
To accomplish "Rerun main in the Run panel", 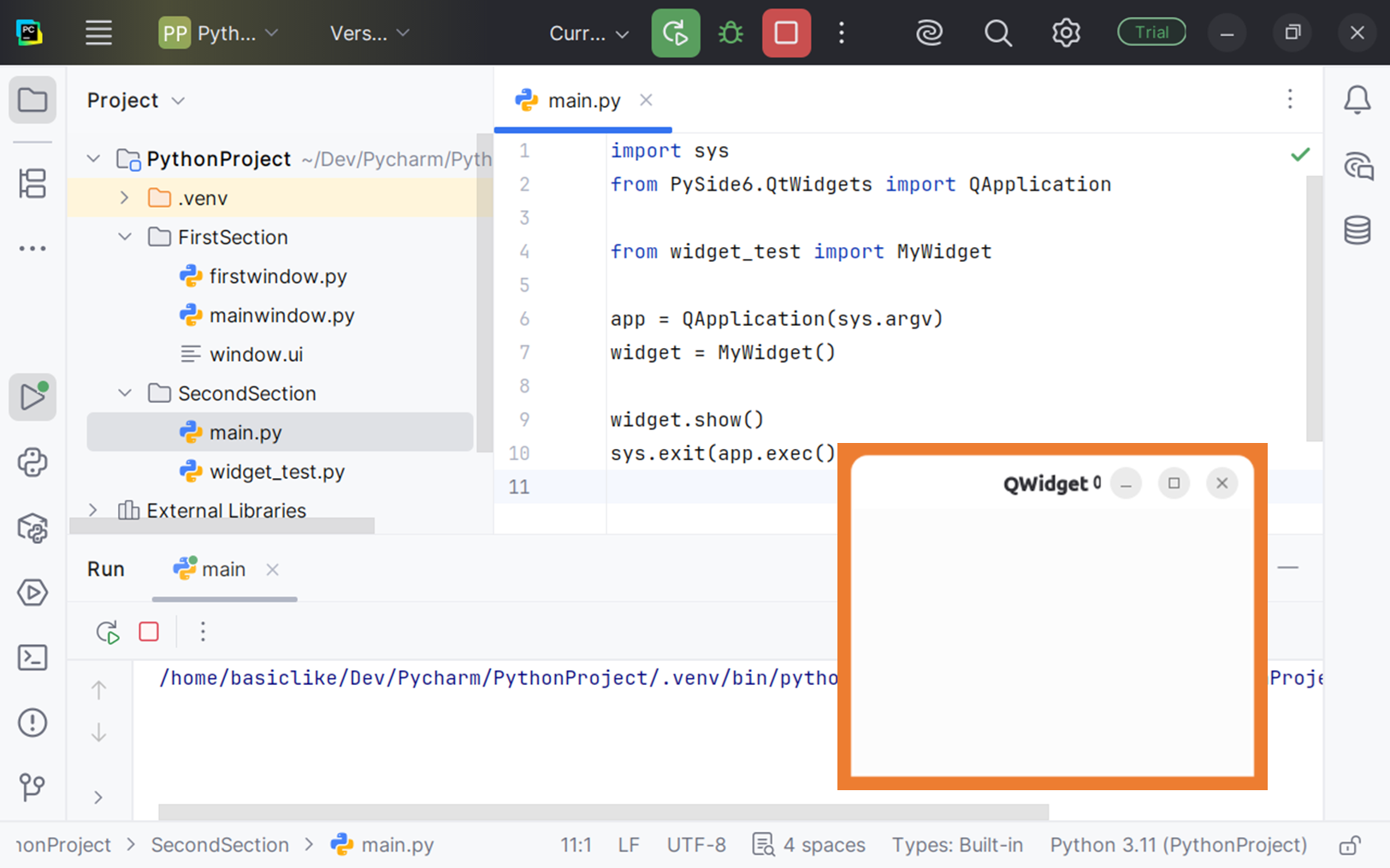I will 108,632.
